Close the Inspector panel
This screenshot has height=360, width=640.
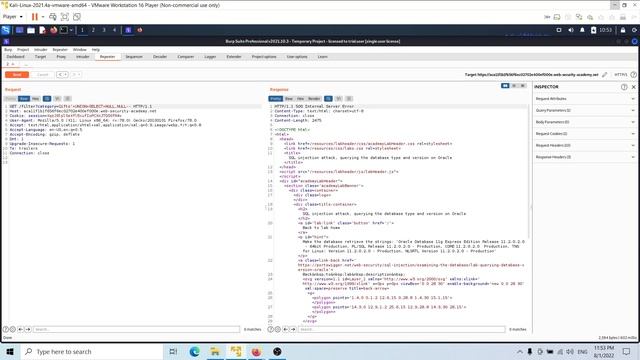tap(633, 87)
